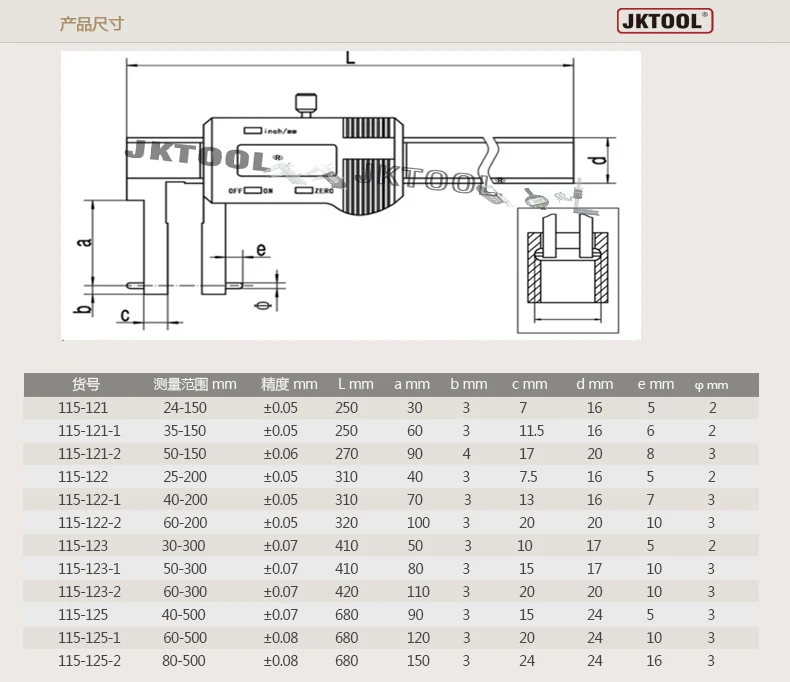Click the 50-300 measuring range cell
This screenshot has width=790, height=682.
click(x=185, y=569)
